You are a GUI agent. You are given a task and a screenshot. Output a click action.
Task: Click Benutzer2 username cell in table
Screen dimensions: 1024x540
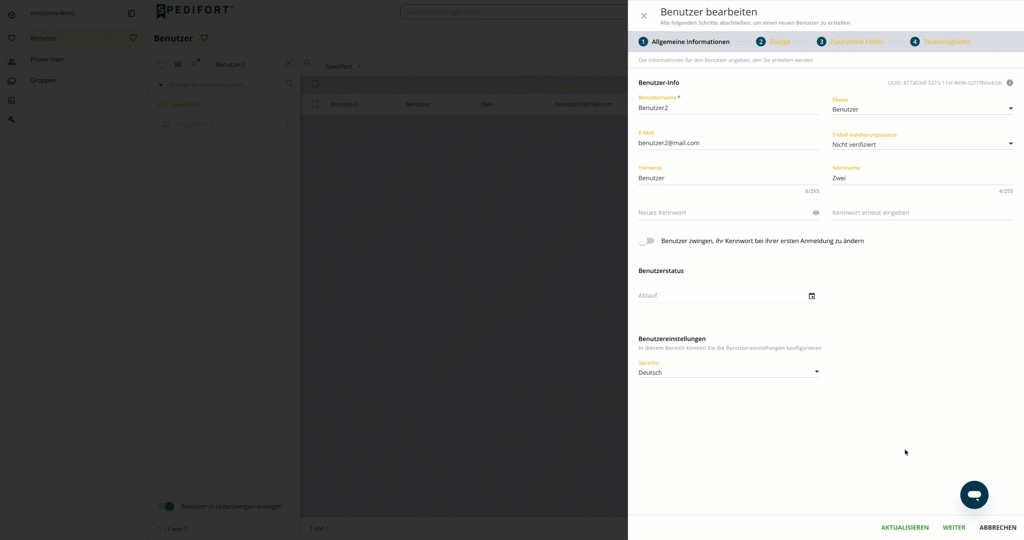click(344, 104)
